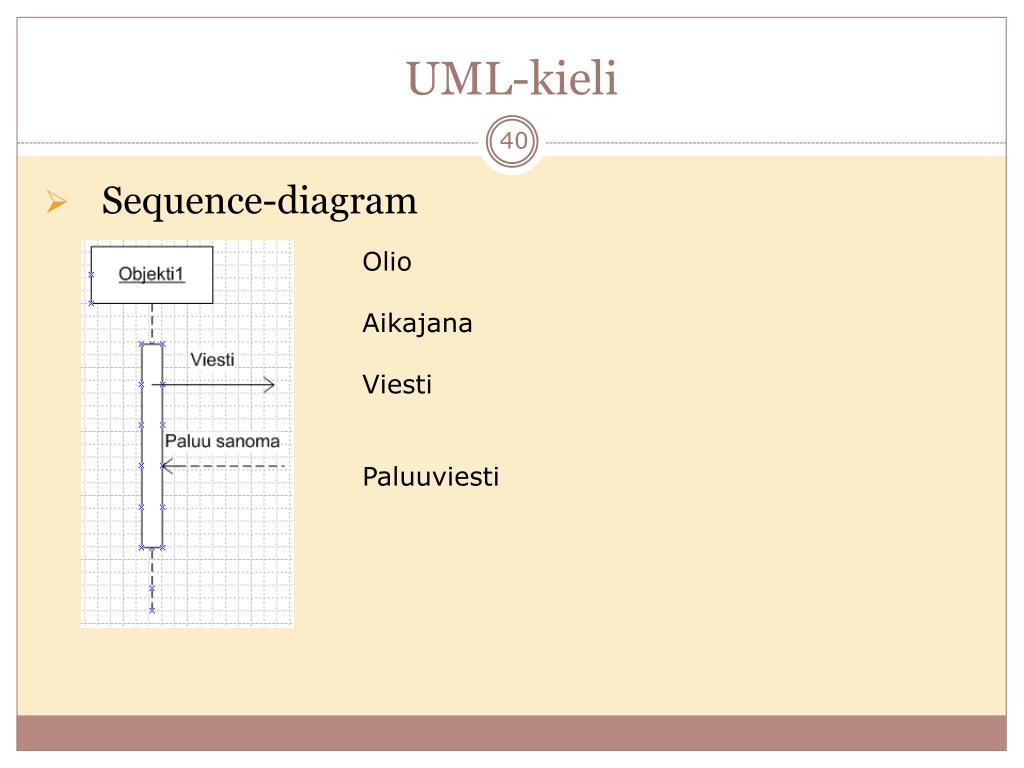Click the Paluu sanoma label in diagram
Image resolution: width=1024 pixels, height=768 pixels.
pyautogui.click(x=222, y=441)
